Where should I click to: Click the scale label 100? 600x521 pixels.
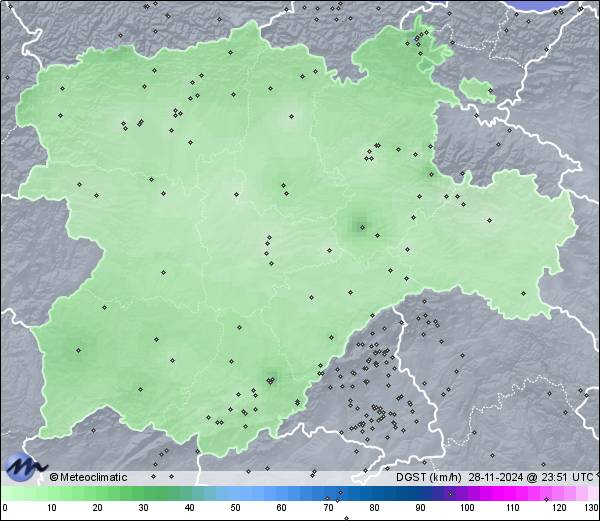point(467,508)
